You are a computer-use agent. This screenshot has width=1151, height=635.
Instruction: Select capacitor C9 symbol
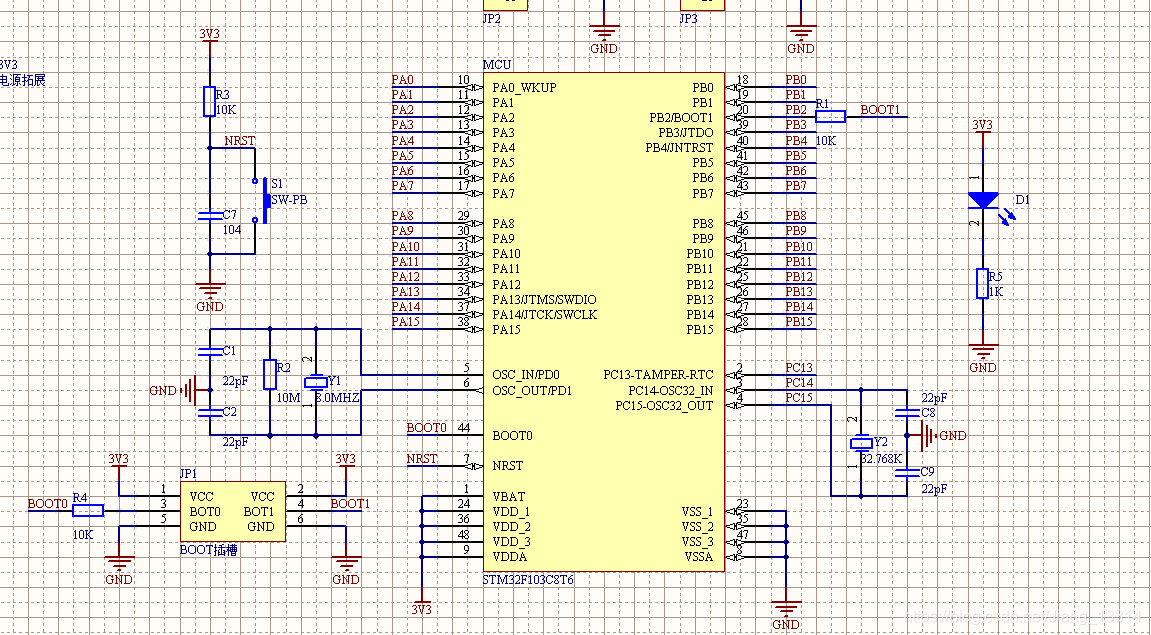pyautogui.click(x=907, y=472)
